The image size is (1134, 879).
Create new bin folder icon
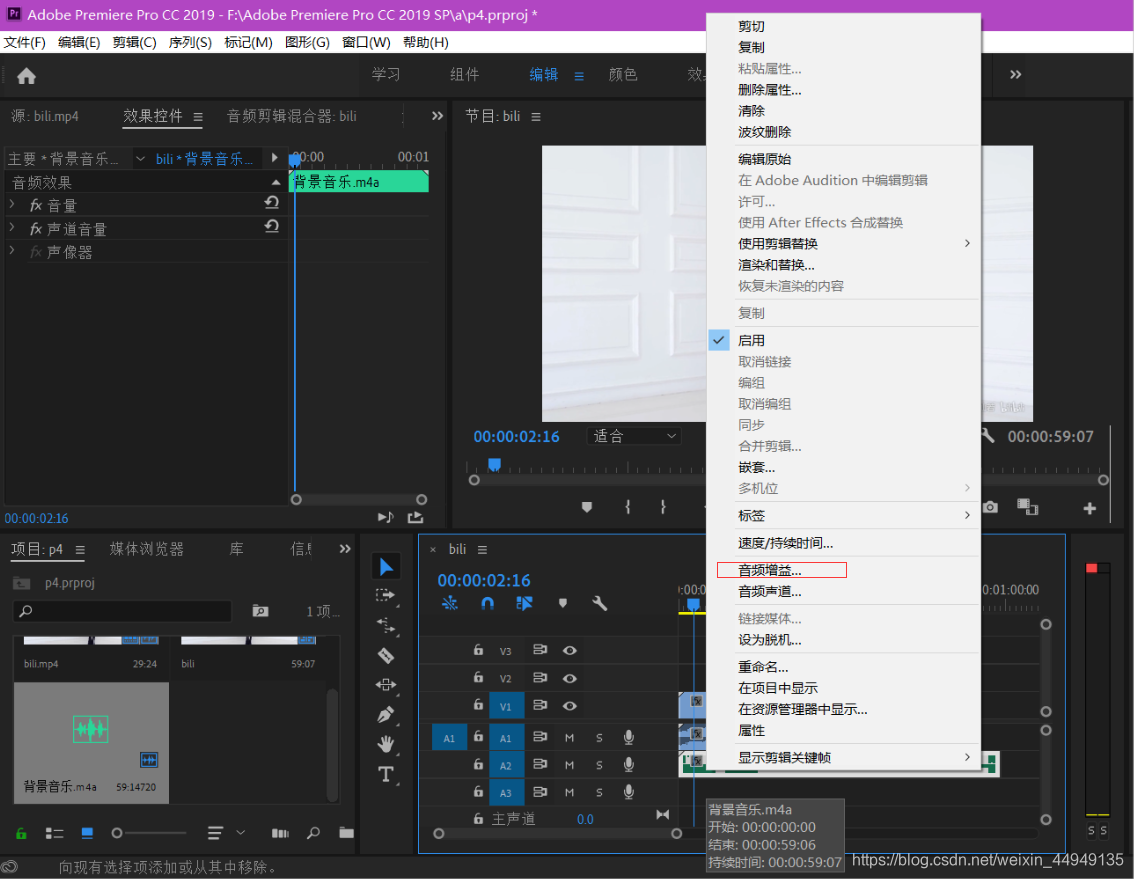pyautogui.click(x=346, y=833)
